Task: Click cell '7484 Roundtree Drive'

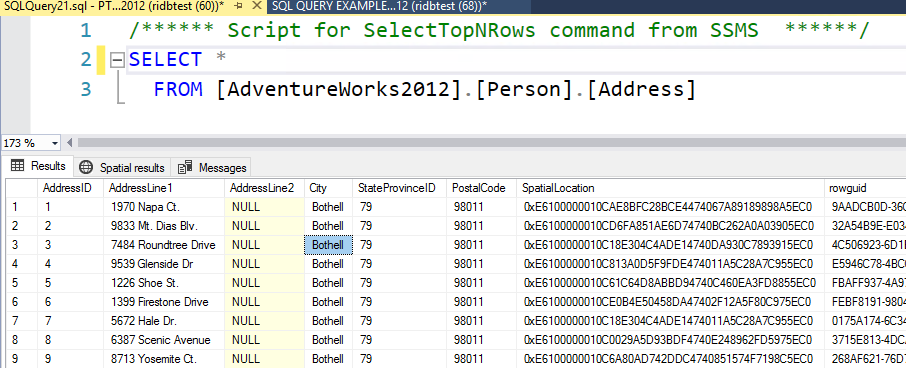Action: click(164, 245)
